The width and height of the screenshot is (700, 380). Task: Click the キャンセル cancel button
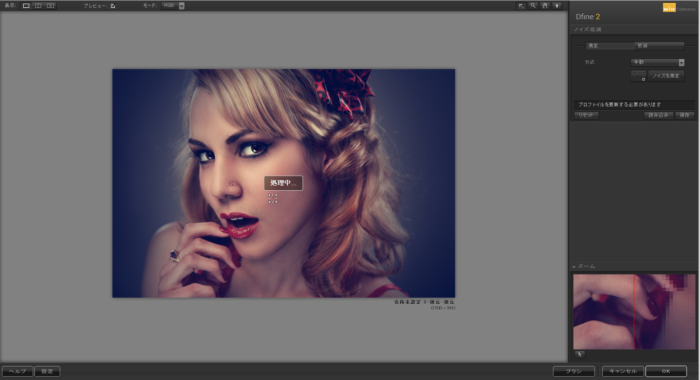pyautogui.click(x=623, y=371)
